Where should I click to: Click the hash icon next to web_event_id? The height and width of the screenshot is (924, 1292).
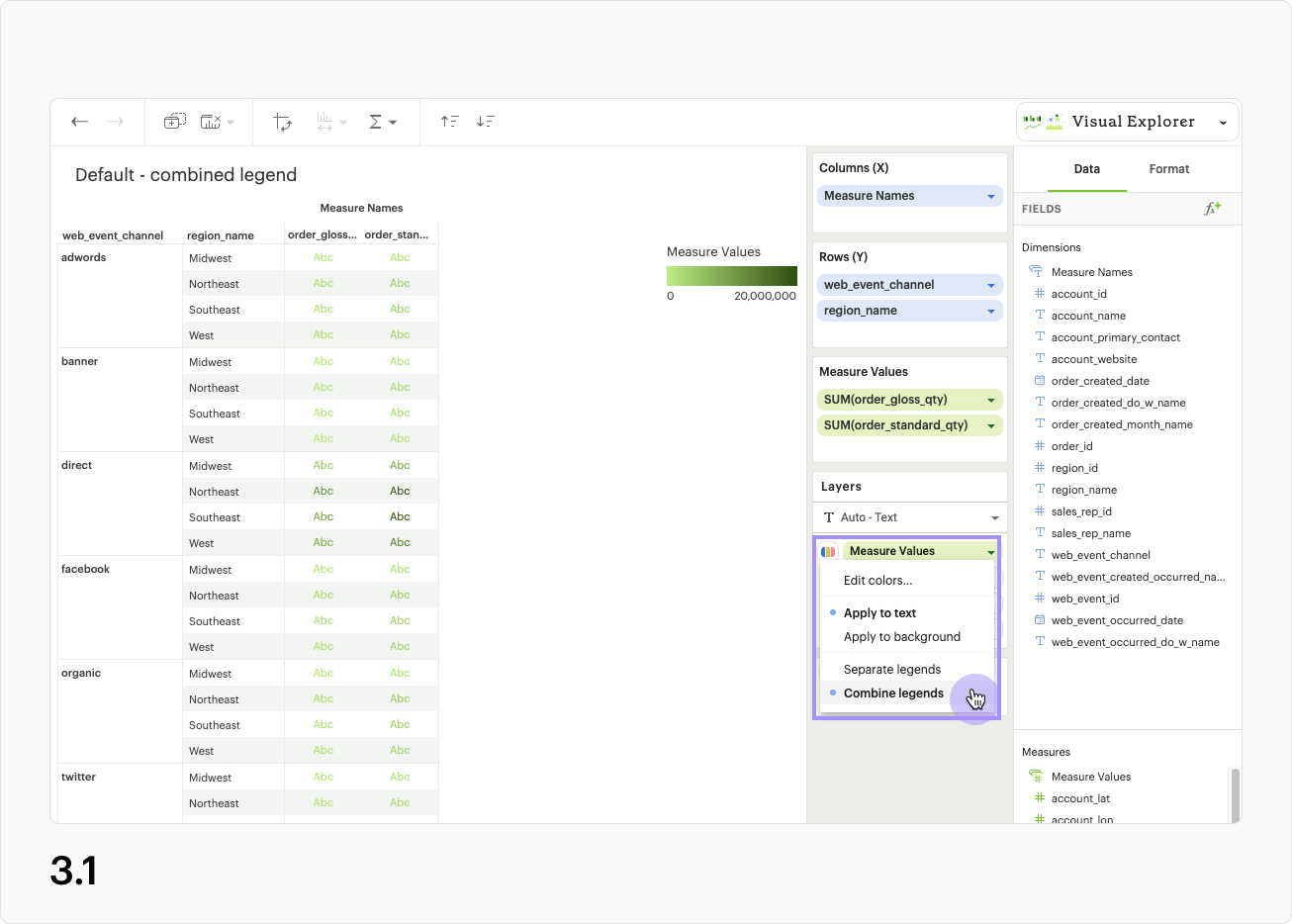pos(1040,599)
